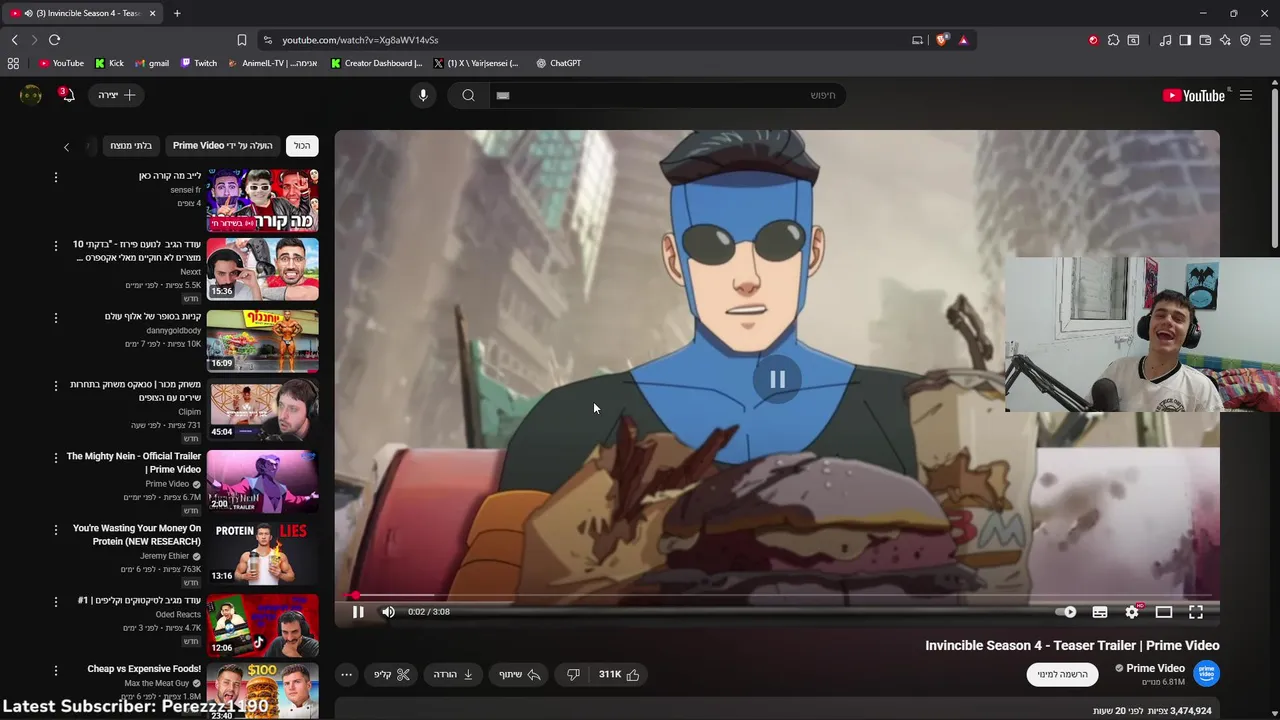
Task: Bookmark this page with the bookmark icon
Action: coord(242,40)
